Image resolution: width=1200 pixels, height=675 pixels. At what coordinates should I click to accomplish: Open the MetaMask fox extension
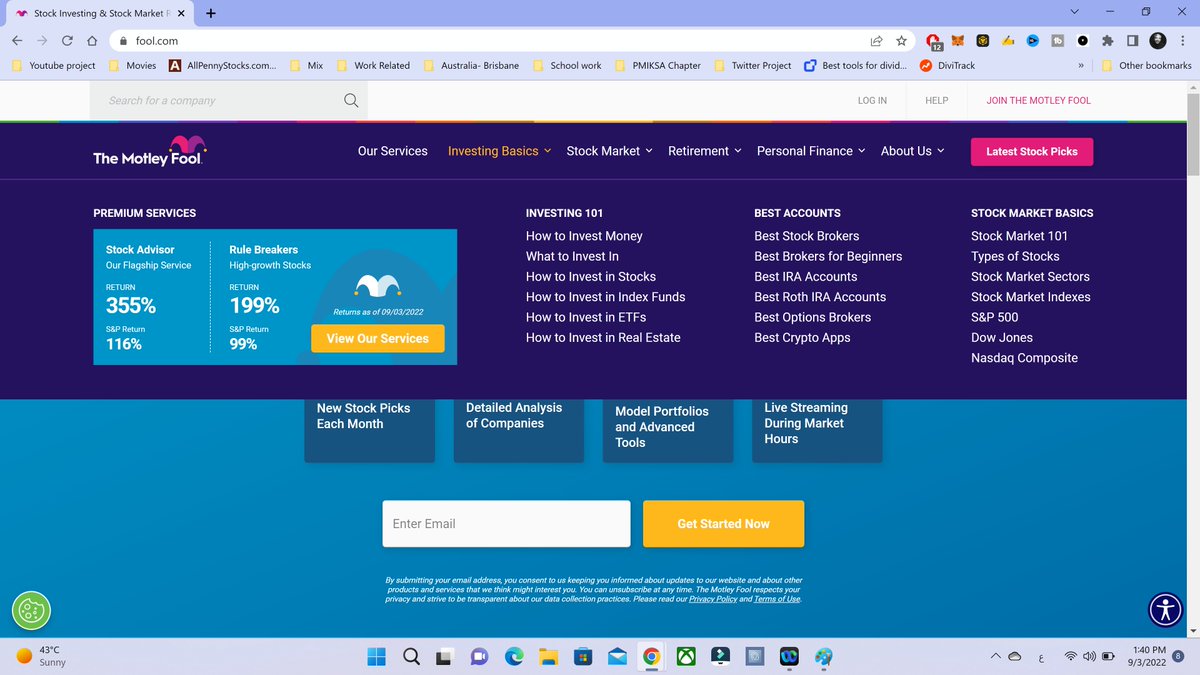[958, 41]
